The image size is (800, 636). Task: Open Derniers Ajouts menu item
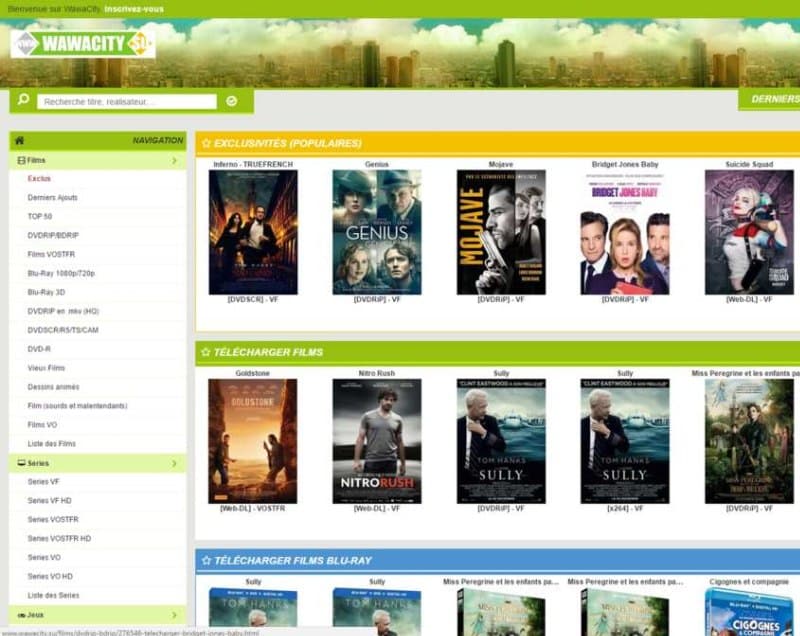point(53,197)
